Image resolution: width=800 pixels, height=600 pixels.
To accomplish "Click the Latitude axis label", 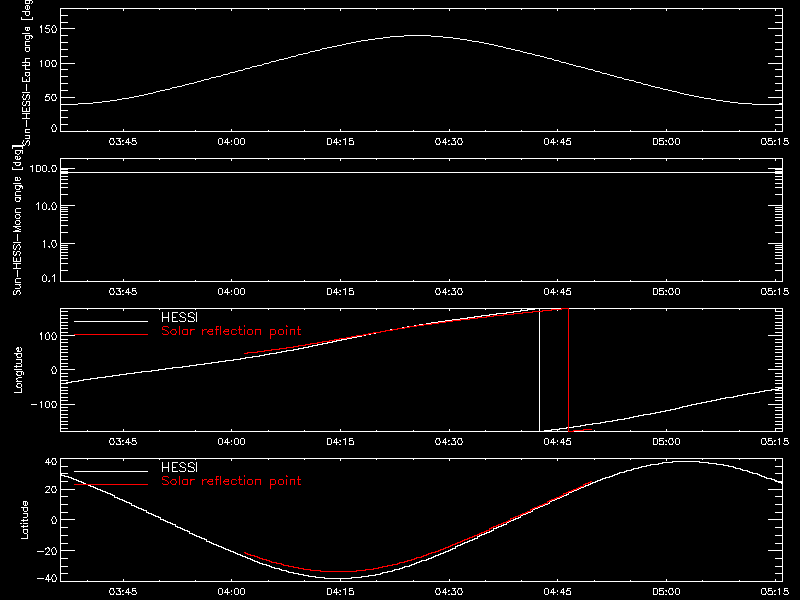I will [x=24, y=520].
